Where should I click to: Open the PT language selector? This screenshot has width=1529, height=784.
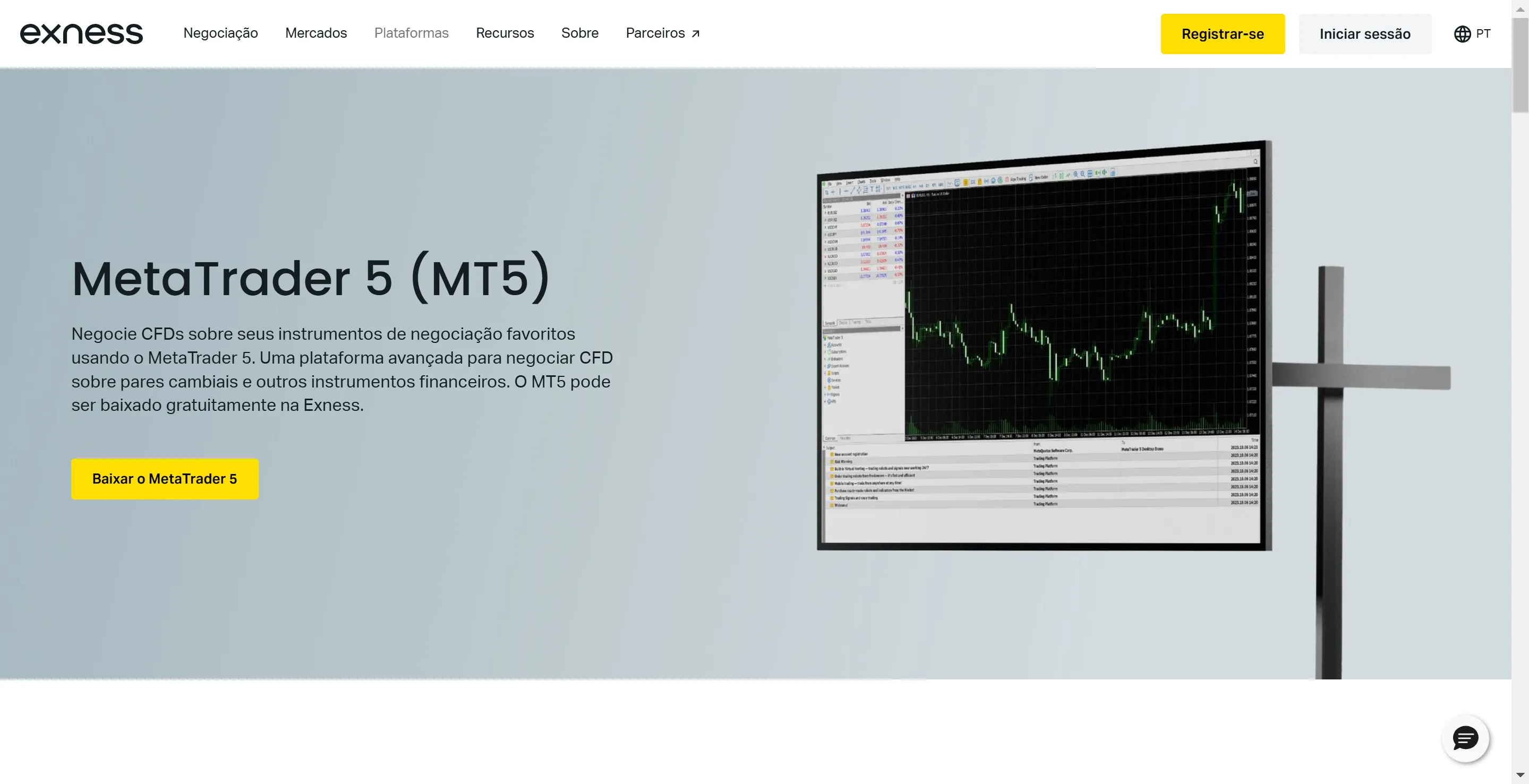point(1472,34)
